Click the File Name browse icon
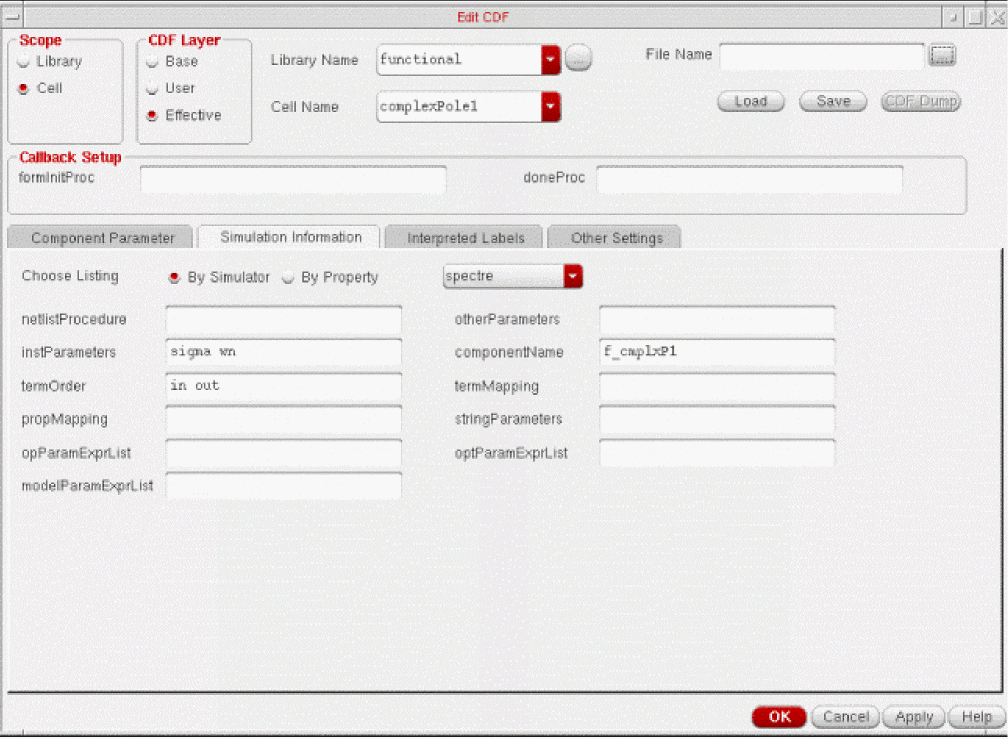The image size is (1008, 739). 942,56
